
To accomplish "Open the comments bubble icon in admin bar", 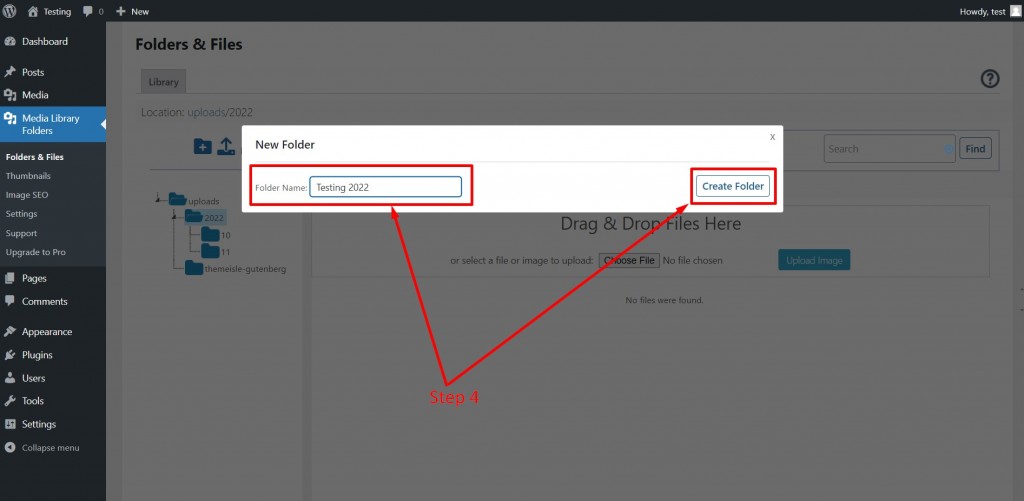I will click(x=88, y=11).
